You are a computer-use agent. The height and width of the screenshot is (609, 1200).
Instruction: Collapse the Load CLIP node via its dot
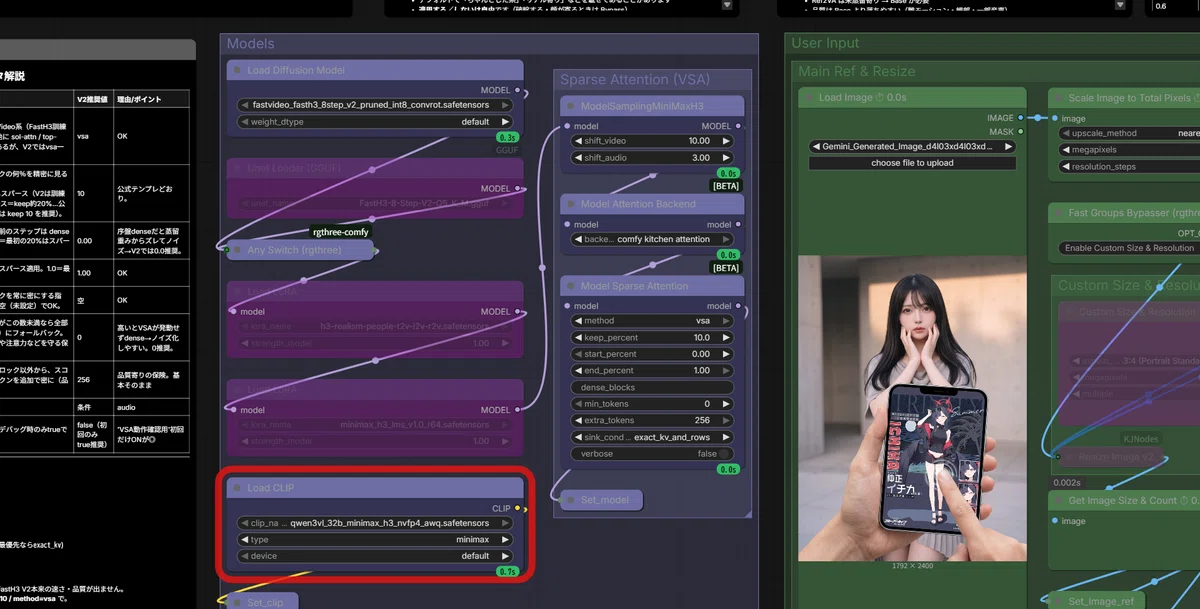click(x=238, y=488)
